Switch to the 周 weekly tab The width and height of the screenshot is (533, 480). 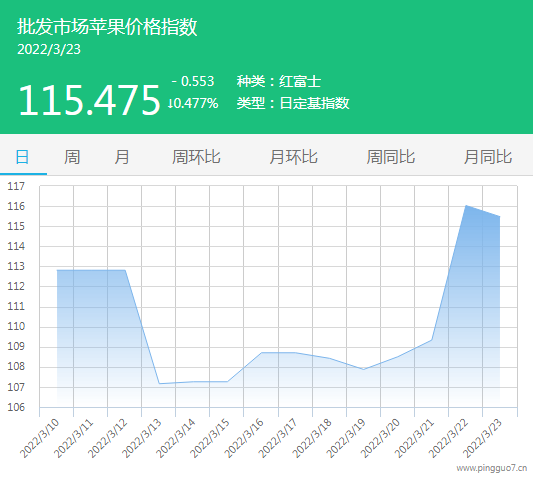coord(72,157)
